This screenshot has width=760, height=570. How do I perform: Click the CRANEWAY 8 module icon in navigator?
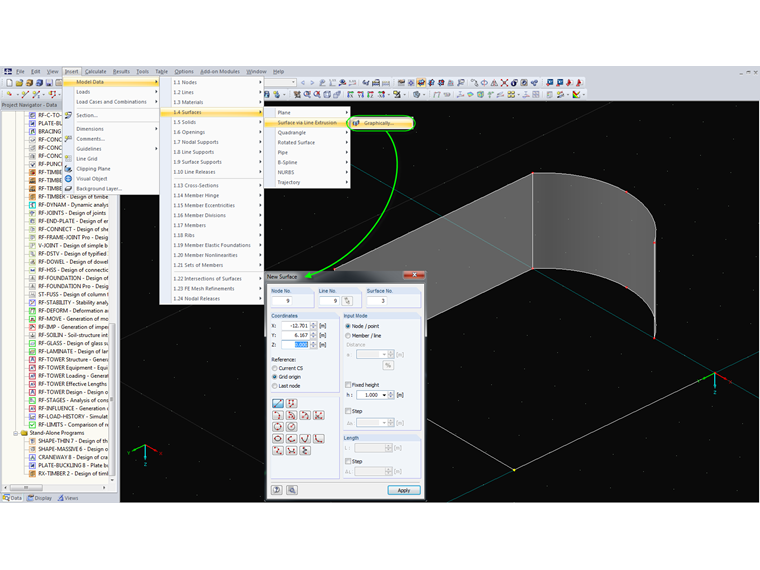(32, 457)
